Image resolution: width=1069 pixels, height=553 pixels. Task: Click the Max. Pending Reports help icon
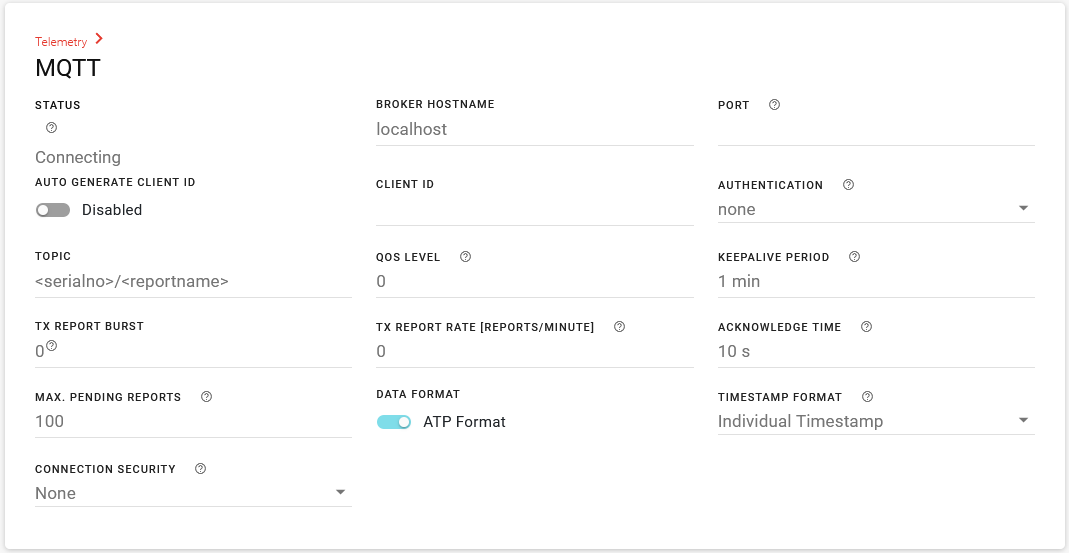(206, 397)
